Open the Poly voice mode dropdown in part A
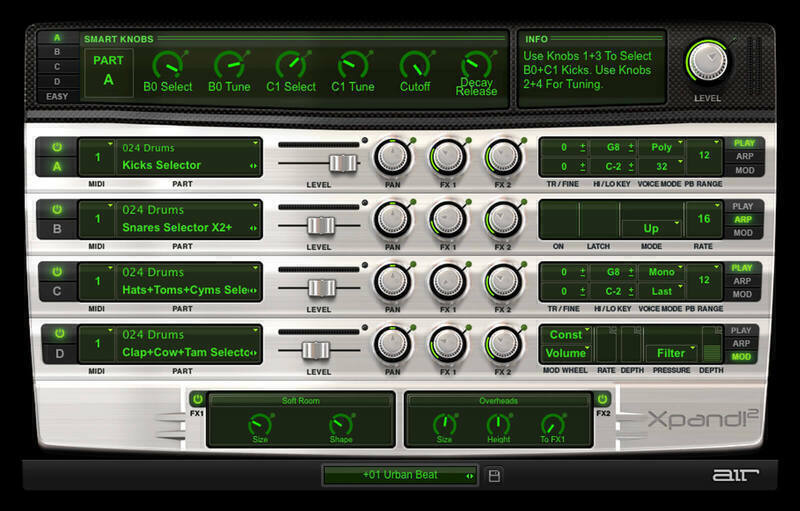 point(662,147)
